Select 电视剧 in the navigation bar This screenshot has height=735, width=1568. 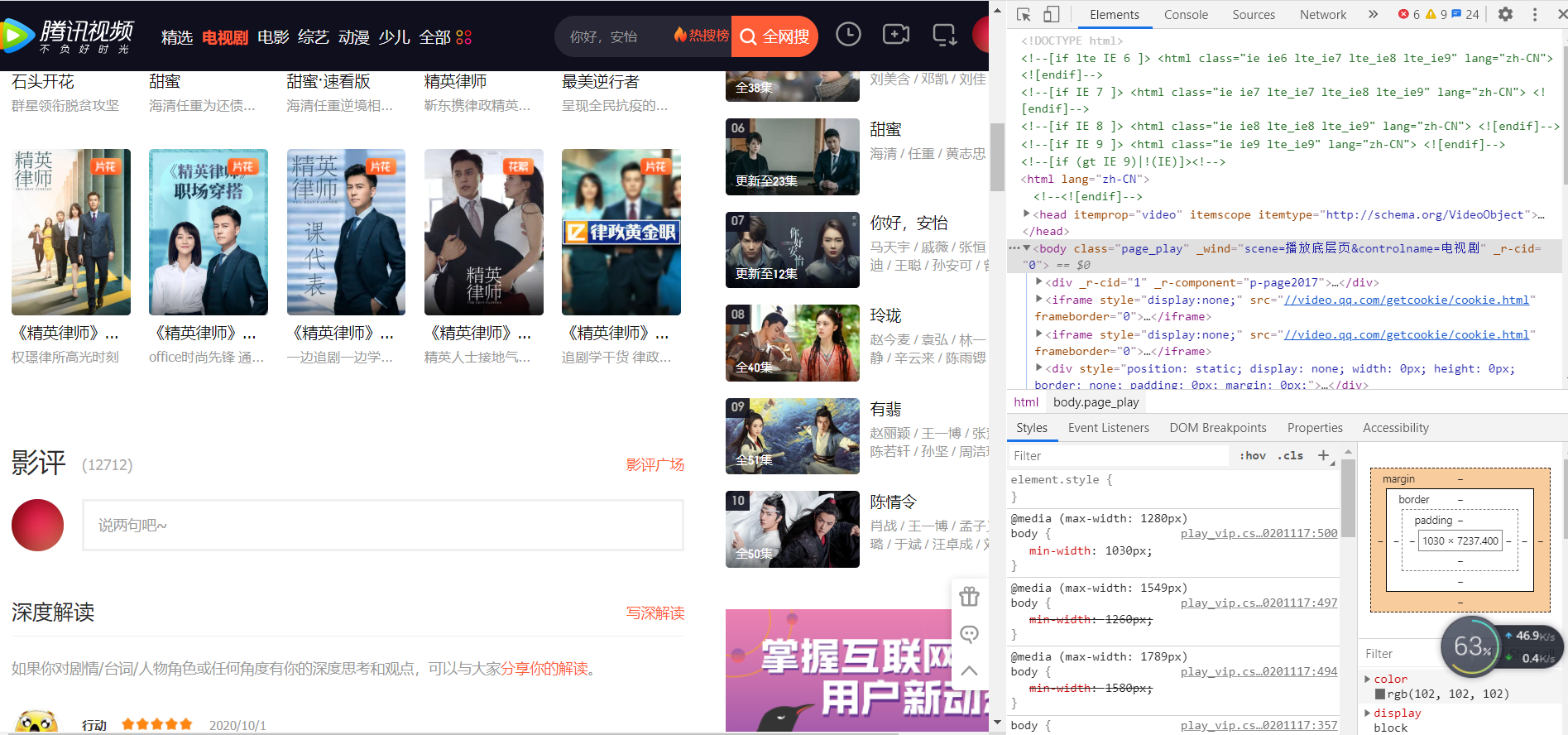pyautogui.click(x=225, y=37)
